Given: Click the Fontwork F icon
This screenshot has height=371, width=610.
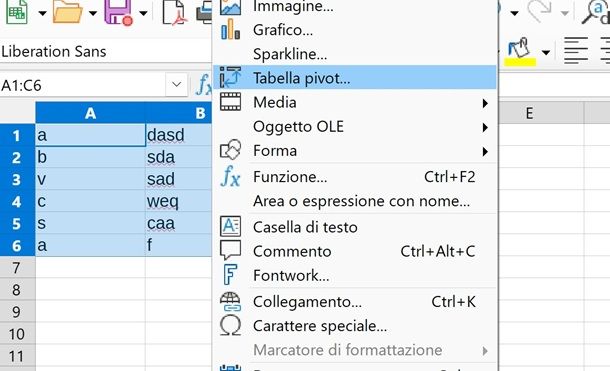Looking at the screenshot, I should click(230, 275).
